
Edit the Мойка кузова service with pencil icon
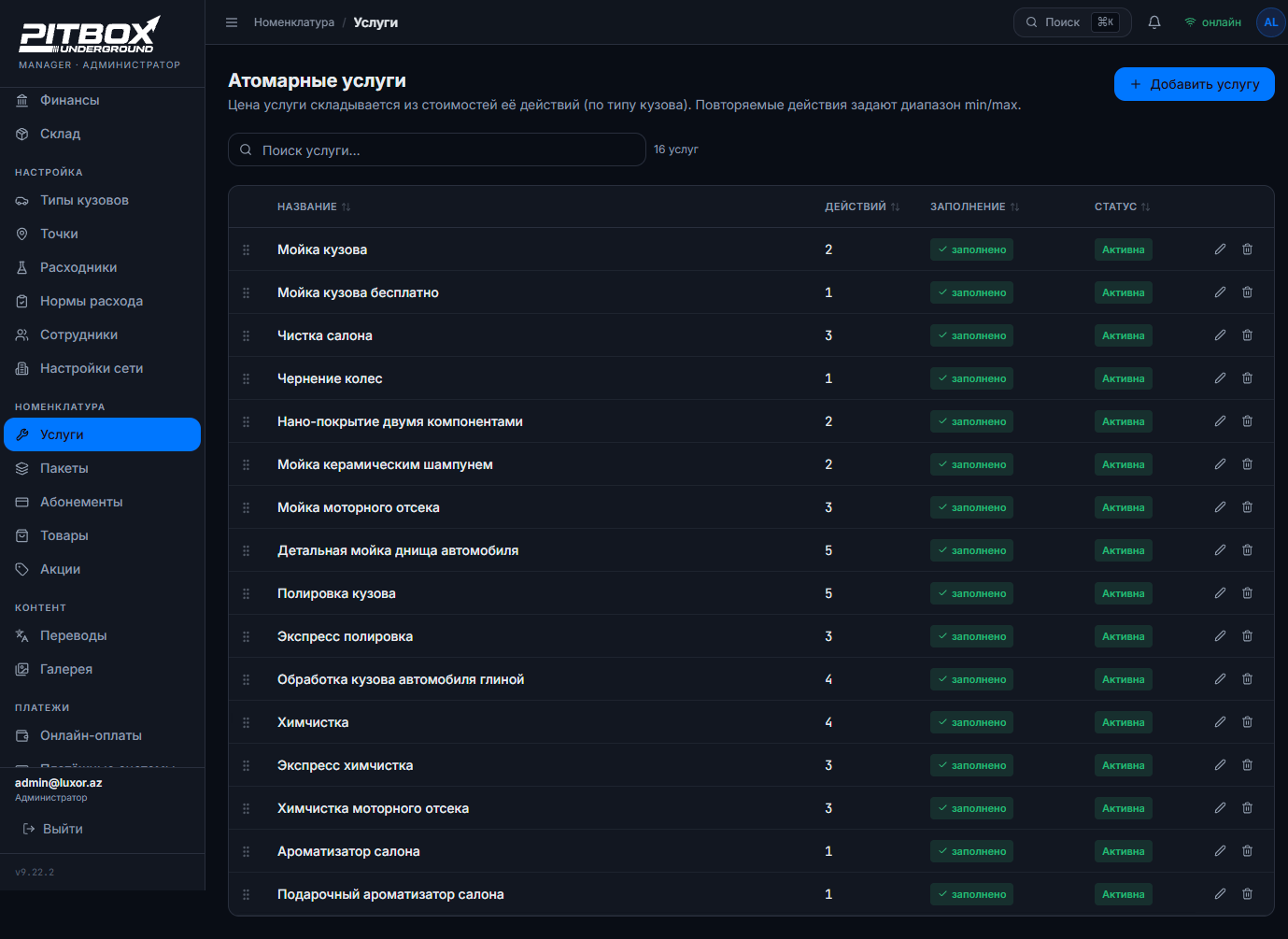pos(1220,249)
